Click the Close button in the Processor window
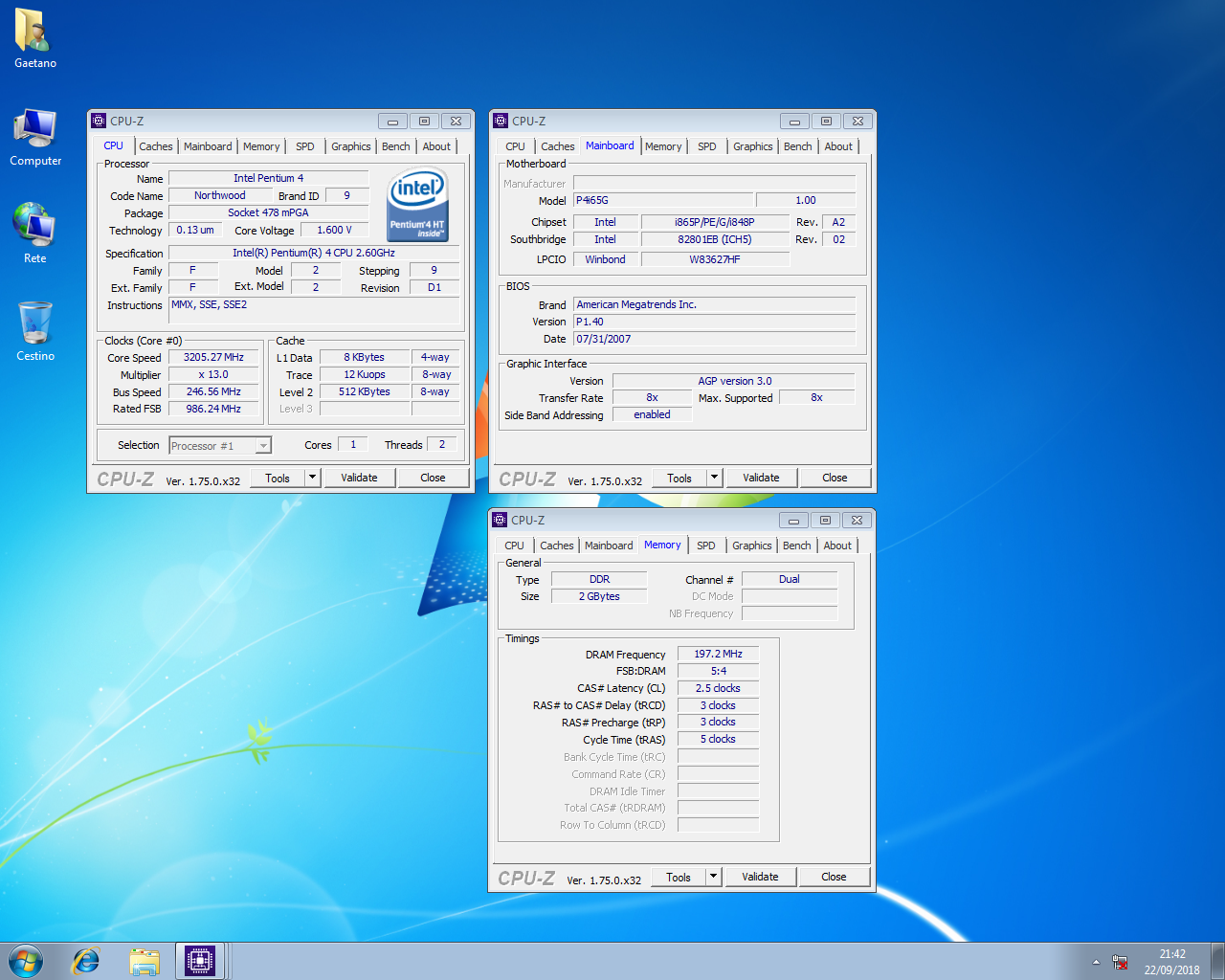 click(x=434, y=478)
